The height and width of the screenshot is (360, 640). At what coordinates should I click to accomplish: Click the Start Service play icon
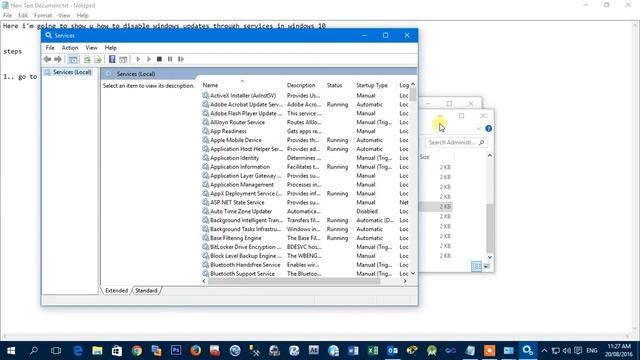(x=138, y=59)
